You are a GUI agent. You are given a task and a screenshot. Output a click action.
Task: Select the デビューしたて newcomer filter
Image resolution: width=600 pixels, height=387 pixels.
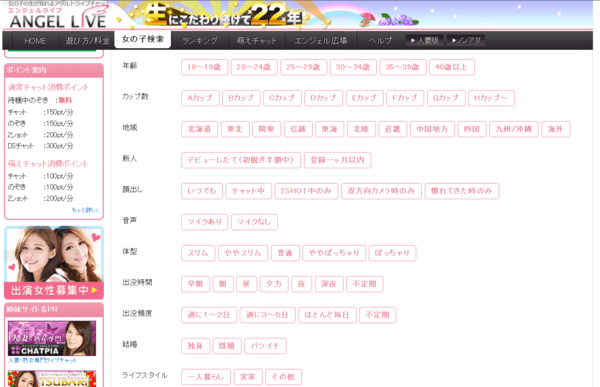click(x=241, y=160)
